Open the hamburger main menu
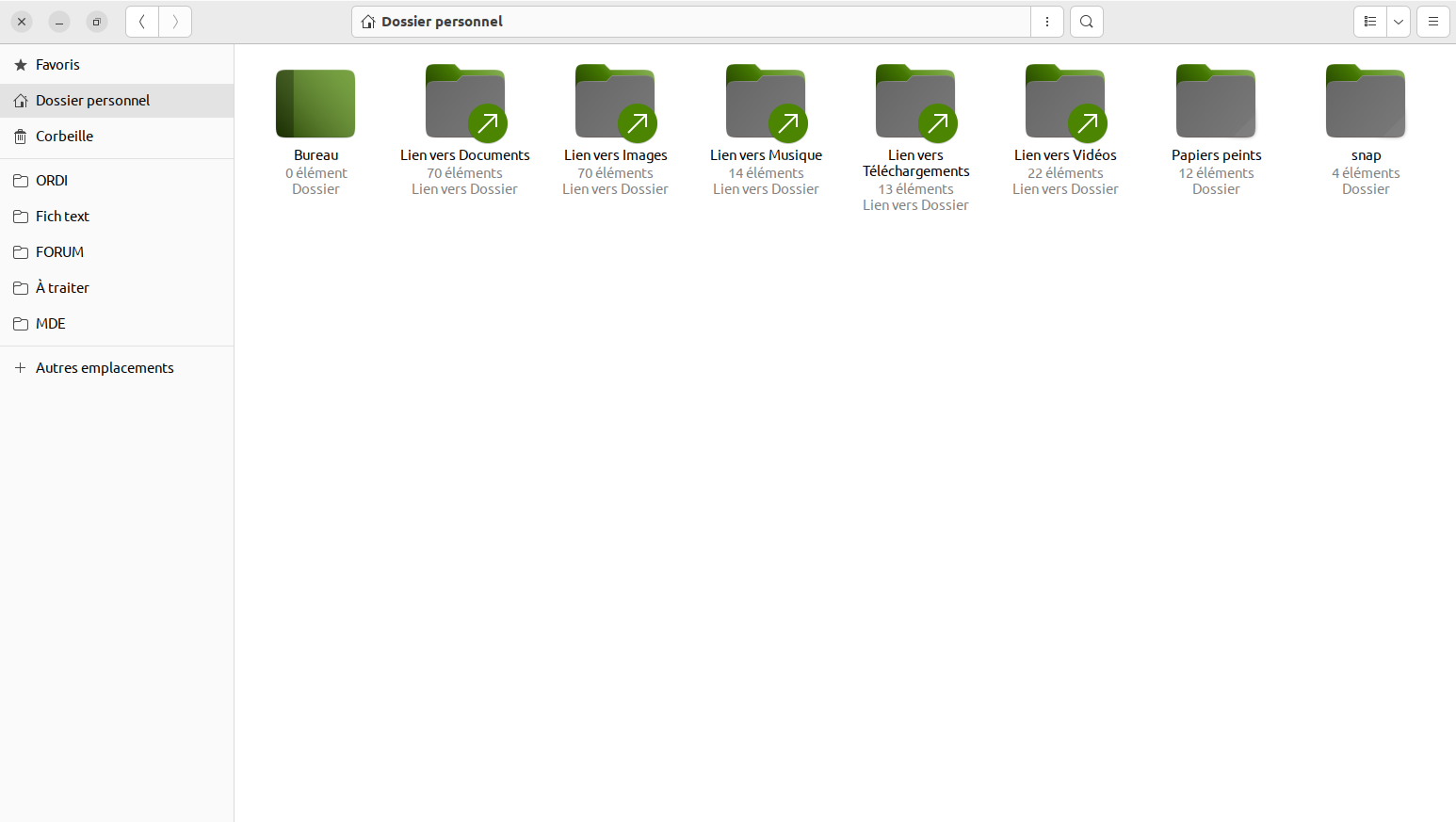The image size is (1456, 822). [1433, 22]
